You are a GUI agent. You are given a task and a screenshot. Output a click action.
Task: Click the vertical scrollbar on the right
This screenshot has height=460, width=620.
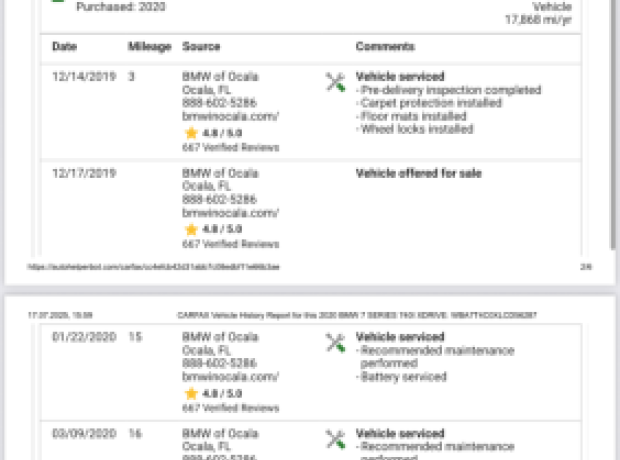tap(613, 125)
